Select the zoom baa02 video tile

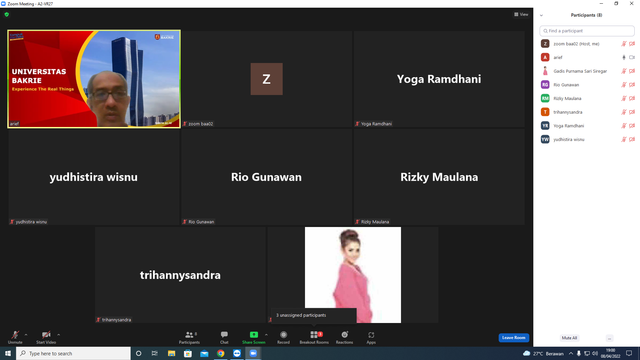coord(267,79)
